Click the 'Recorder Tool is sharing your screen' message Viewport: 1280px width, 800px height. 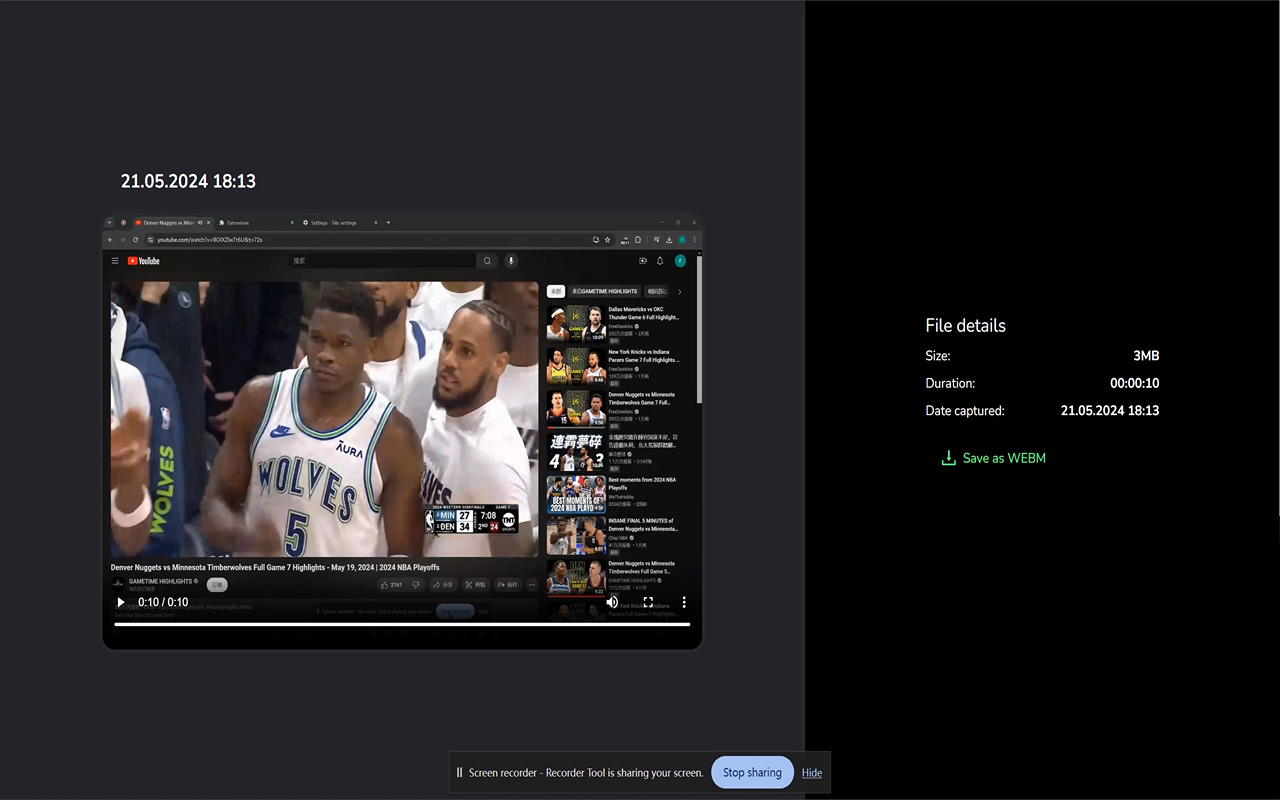(586, 772)
